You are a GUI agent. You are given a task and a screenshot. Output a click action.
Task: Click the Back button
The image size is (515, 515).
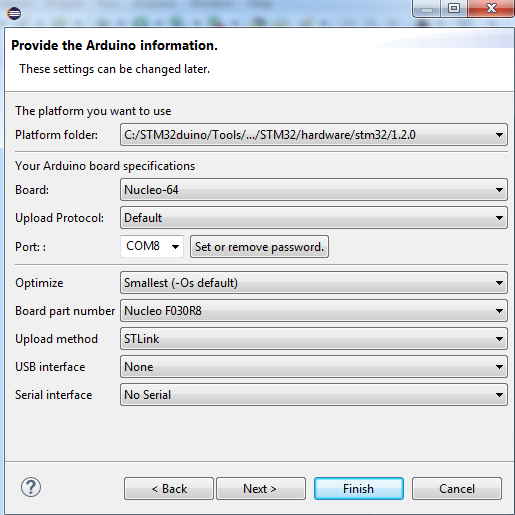pos(169,489)
